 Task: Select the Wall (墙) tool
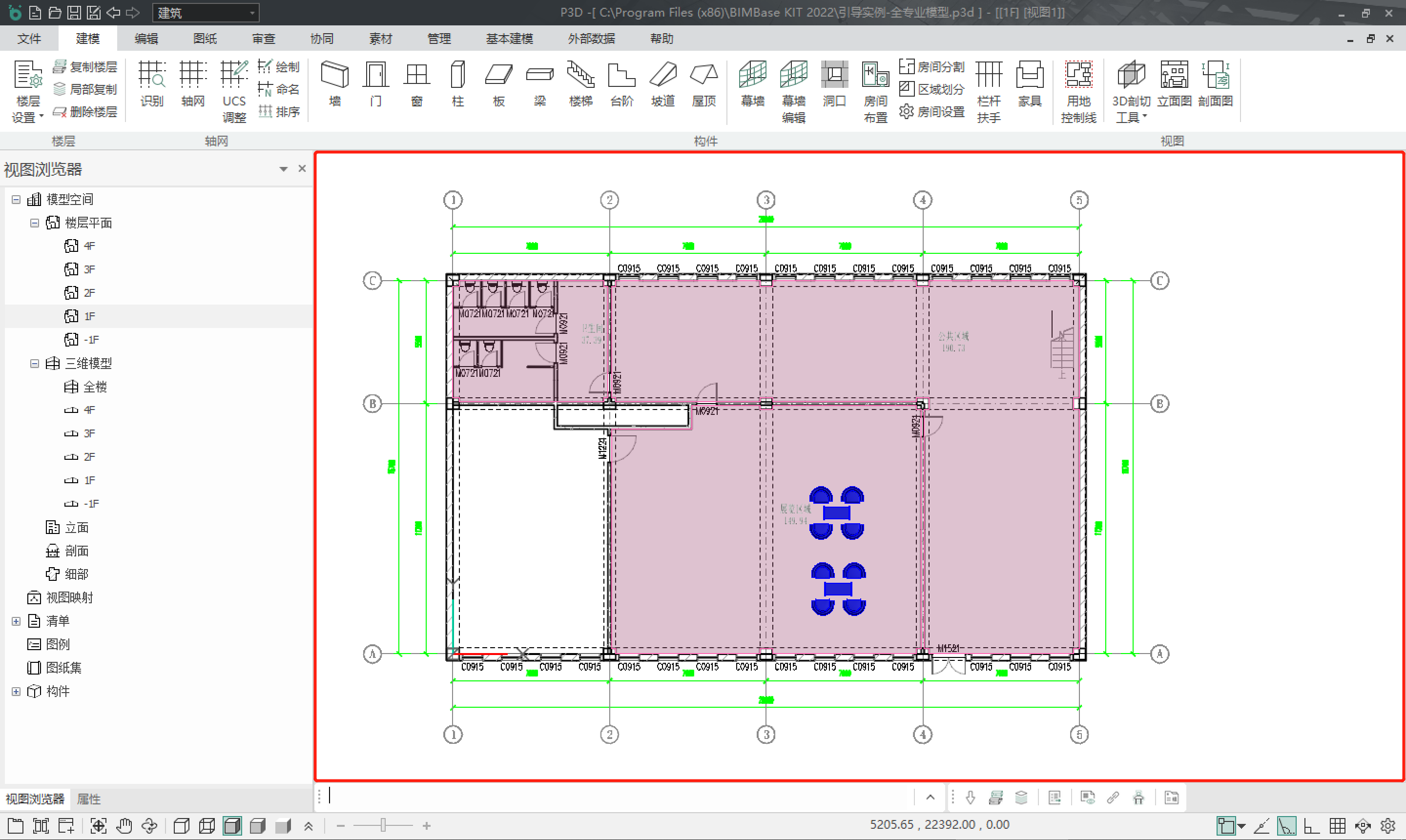pos(334,83)
